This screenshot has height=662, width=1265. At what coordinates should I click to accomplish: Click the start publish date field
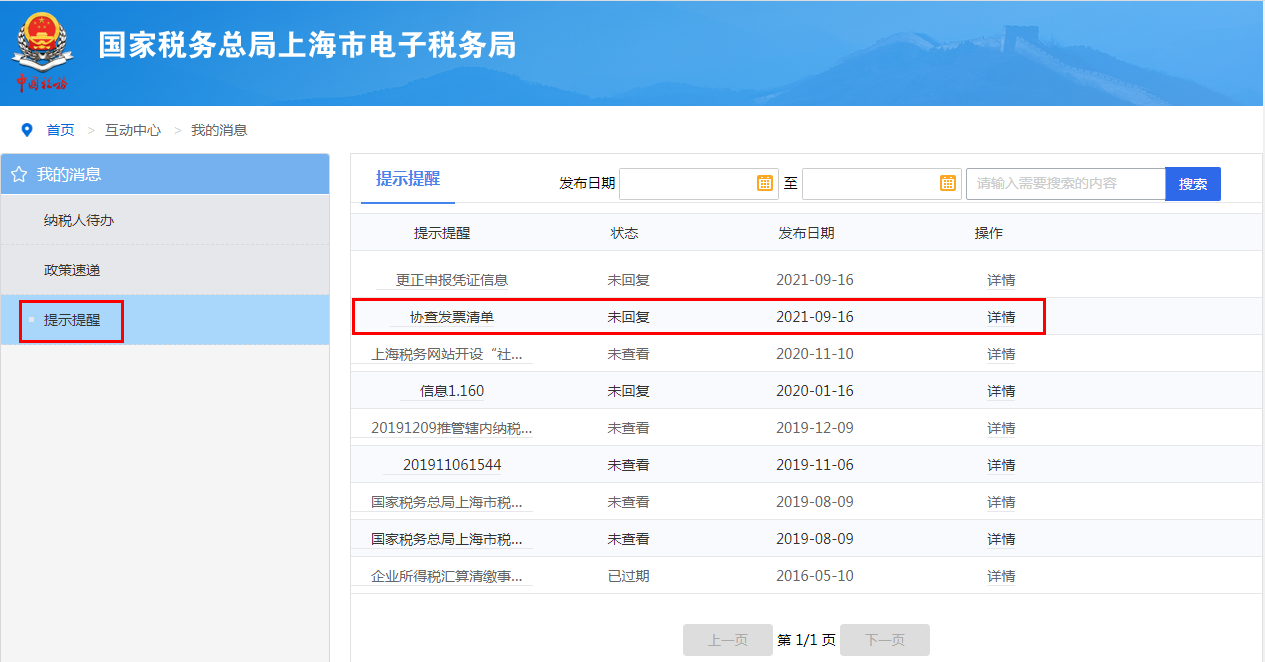(688, 184)
